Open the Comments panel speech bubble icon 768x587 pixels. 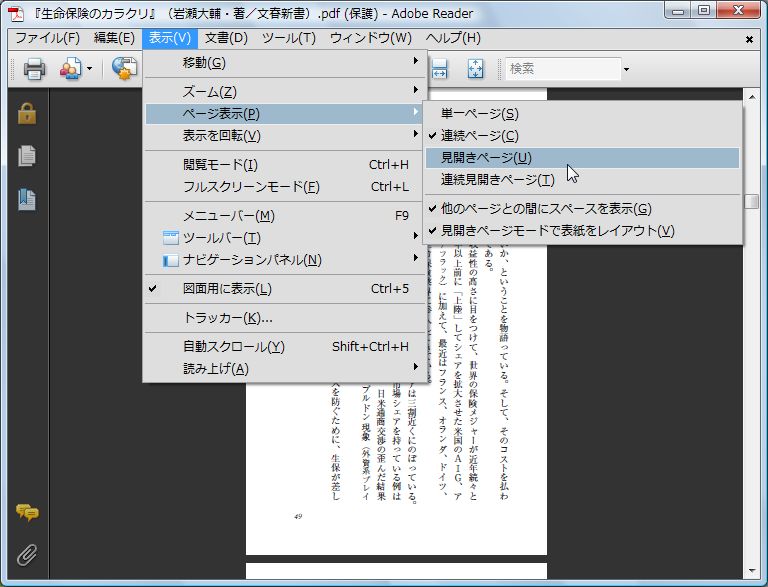pos(27,512)
